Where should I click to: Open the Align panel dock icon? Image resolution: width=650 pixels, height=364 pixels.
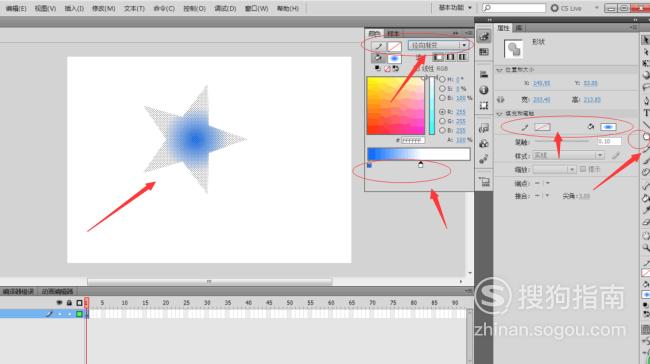pyautogui.click(x=484, y=75)
